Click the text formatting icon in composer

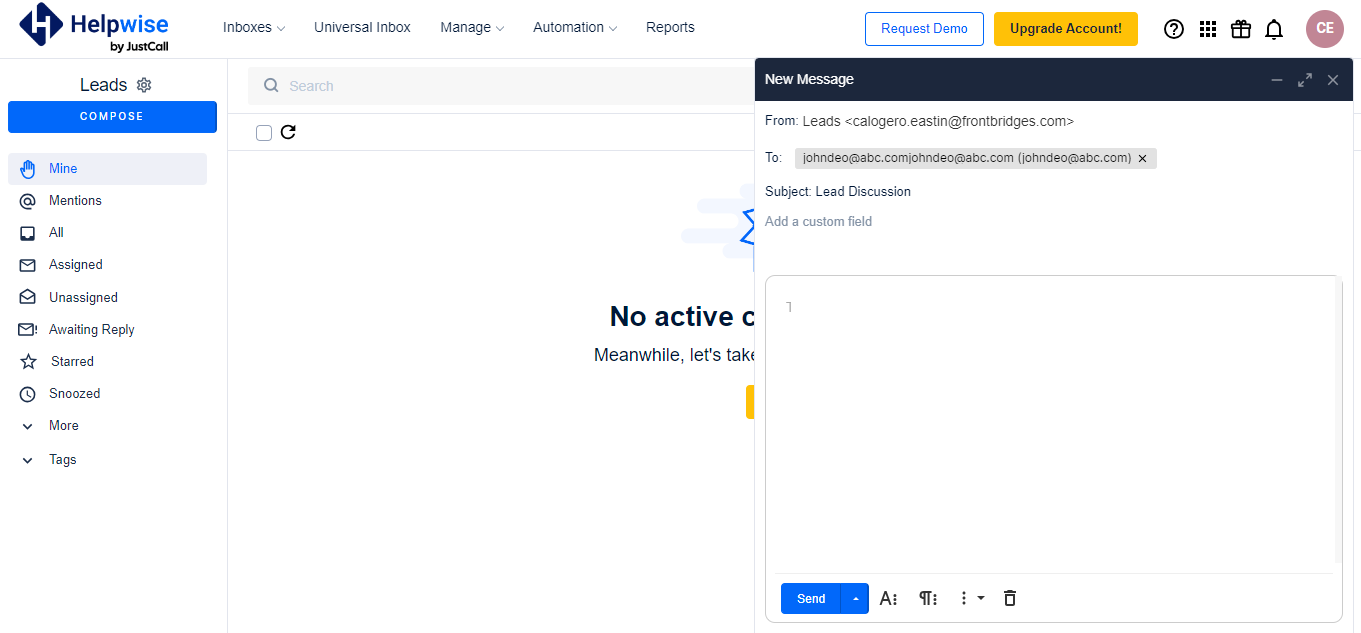coord(888,598)
